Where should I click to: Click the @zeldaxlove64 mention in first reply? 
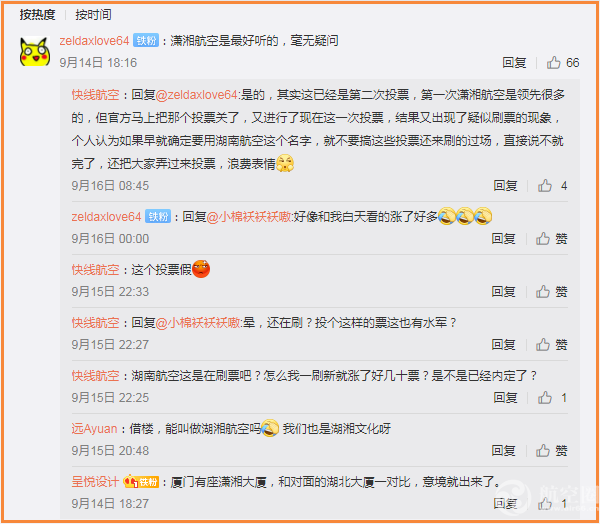196,95
